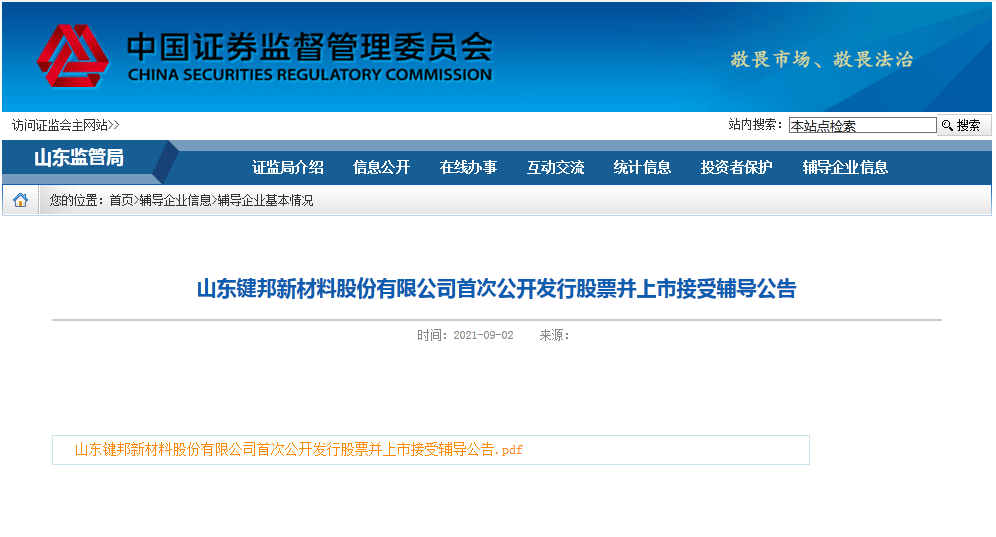
Task: Select 互动交流 in the navigation bar
Action: click(556, 167)
